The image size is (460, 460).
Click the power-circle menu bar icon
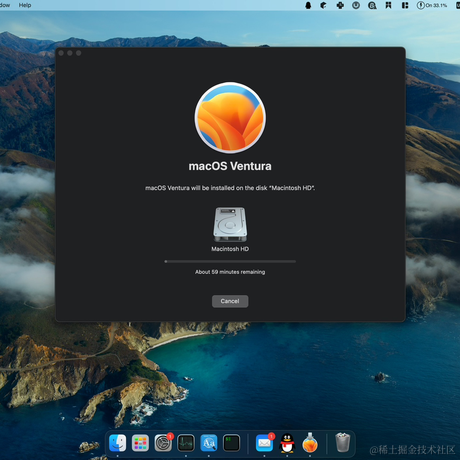pyautogui.click(x=356, y=5)
